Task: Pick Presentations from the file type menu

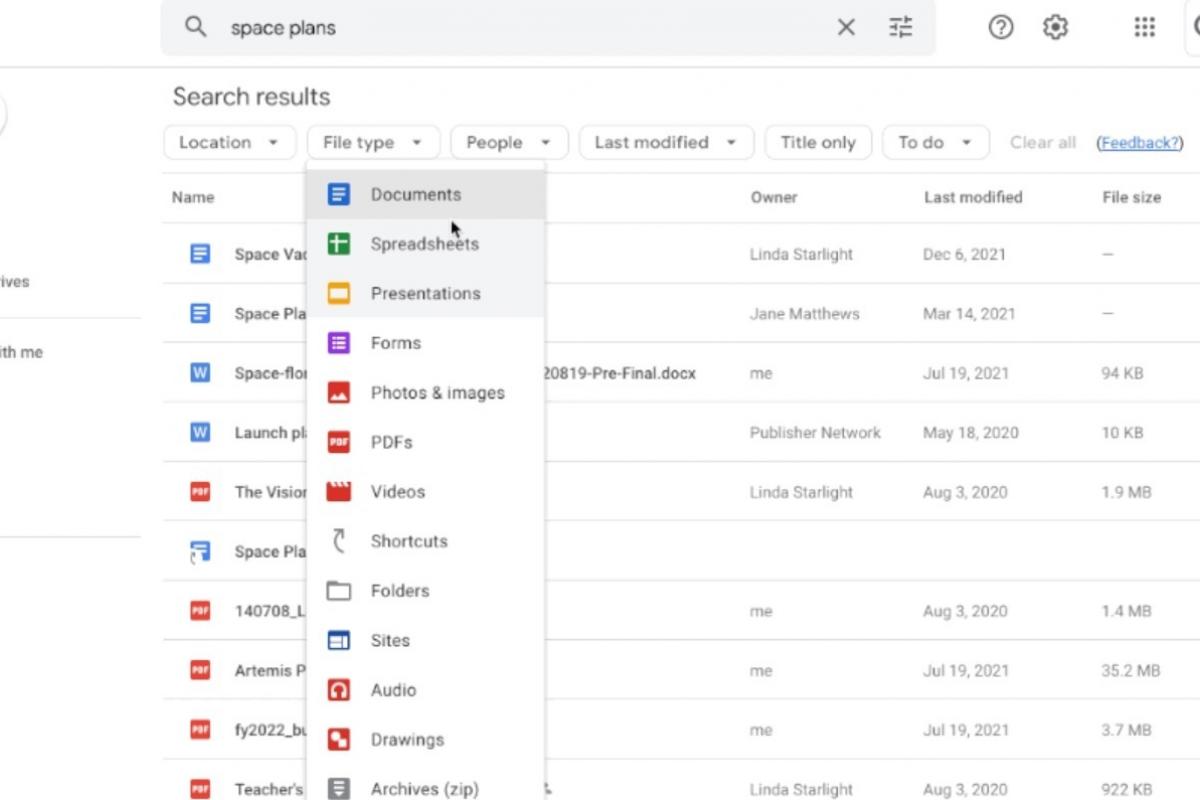Action: pos(425,293)
